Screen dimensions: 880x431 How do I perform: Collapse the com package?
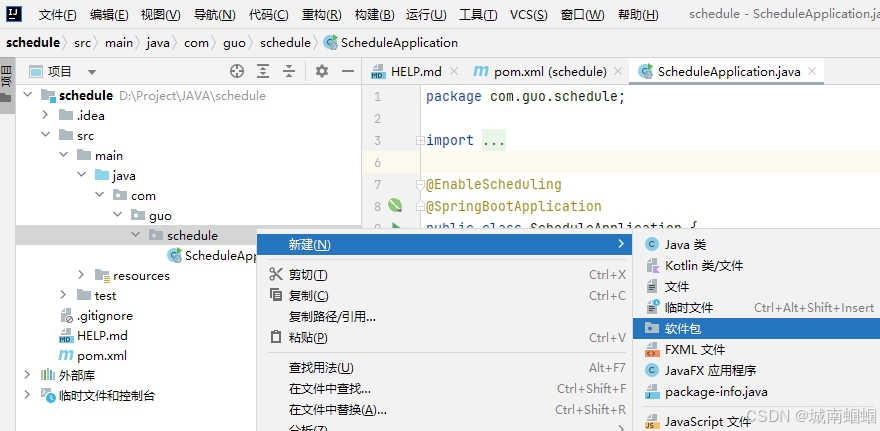[99, 195]
